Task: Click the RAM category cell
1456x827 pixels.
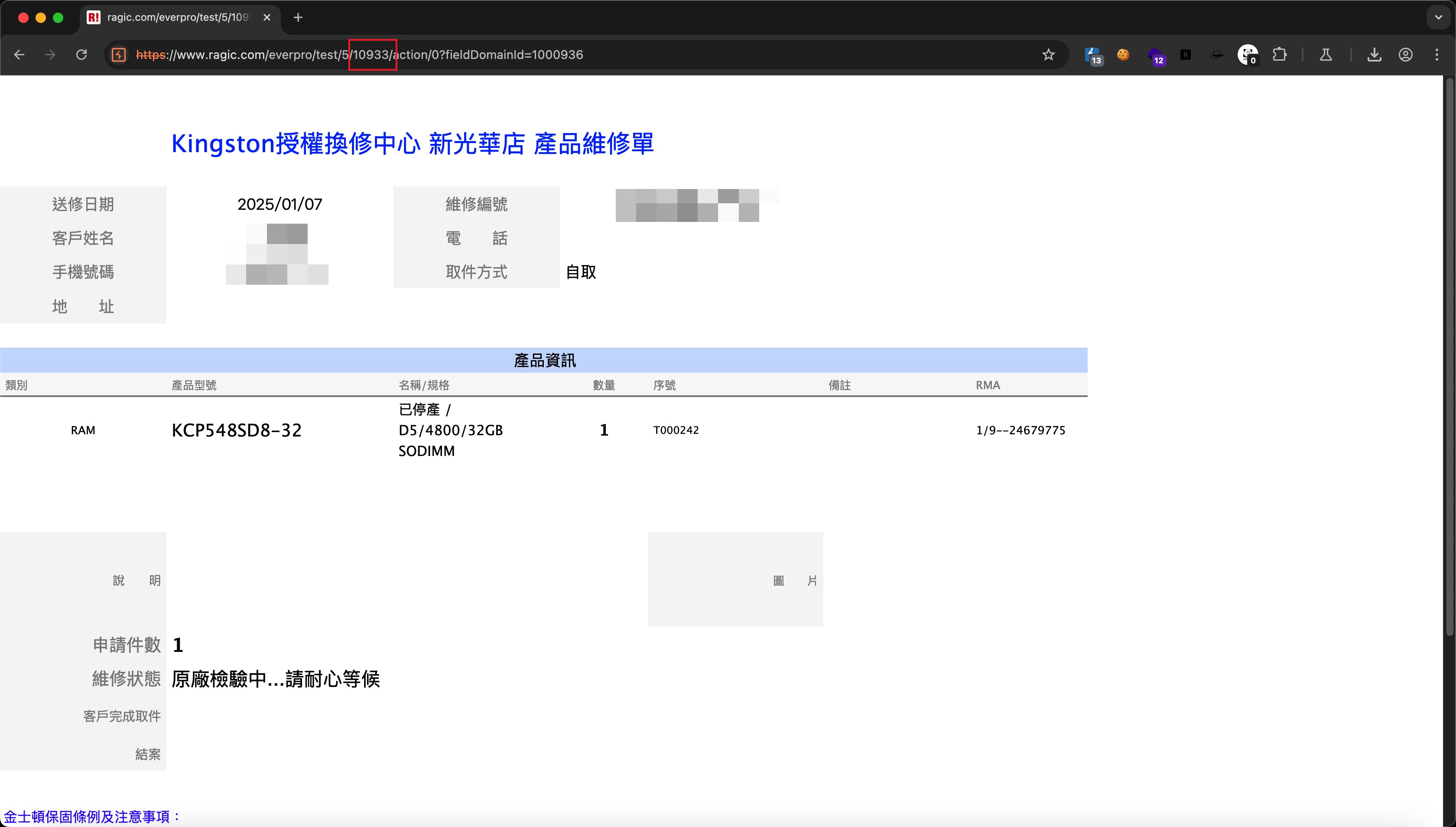Action: (x=83, y=430)
